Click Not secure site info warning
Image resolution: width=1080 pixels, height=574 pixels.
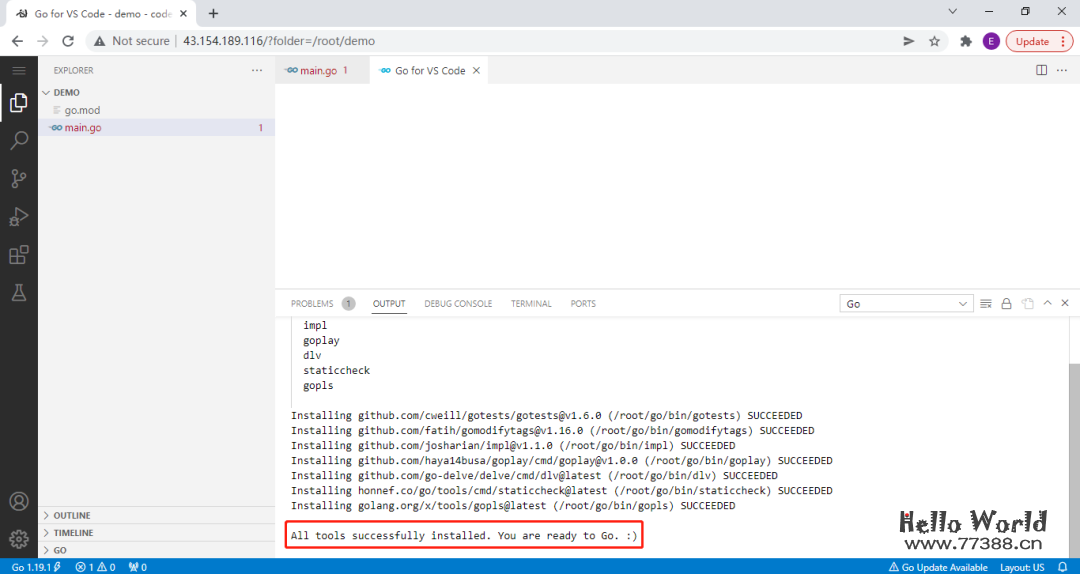pos(132,41)
